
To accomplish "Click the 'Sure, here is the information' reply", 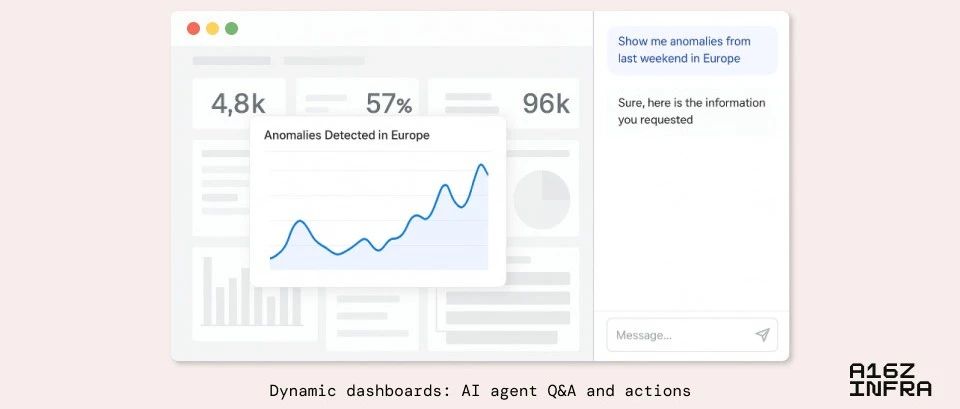I will pos(691,111).
